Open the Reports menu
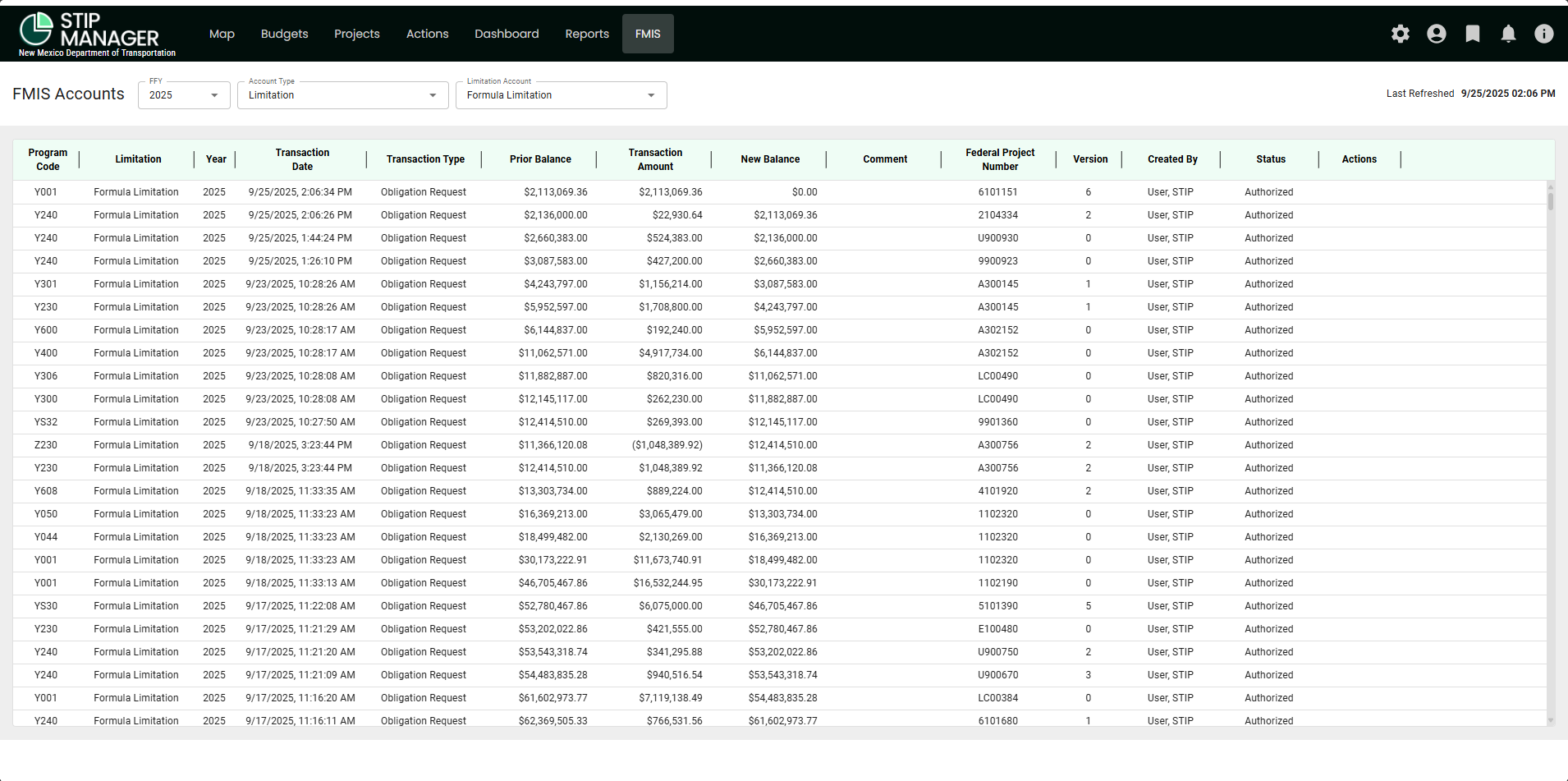This screenshot has width=1568, height=781. click(x=587, y=34)
